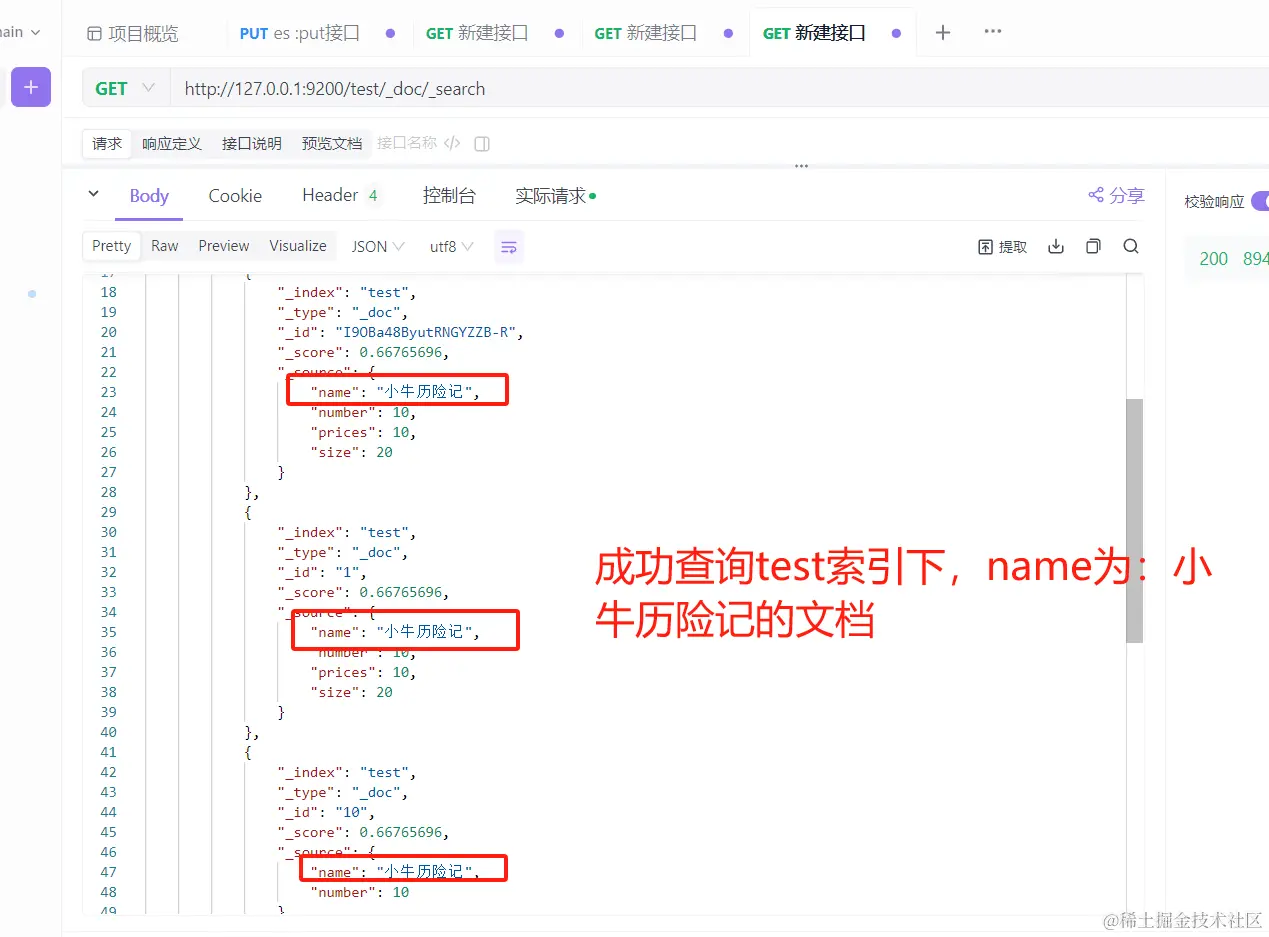The height and width of the screenshot is (937, 1269).
Task: Click the panel divider handle dots
Action: tap(801, 166)
